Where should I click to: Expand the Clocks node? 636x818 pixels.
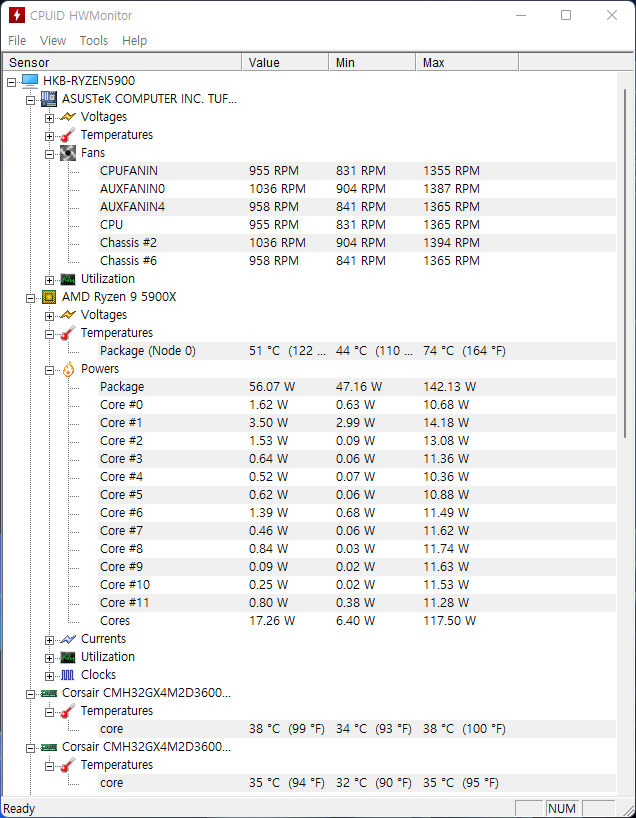[x=49, y=676]
